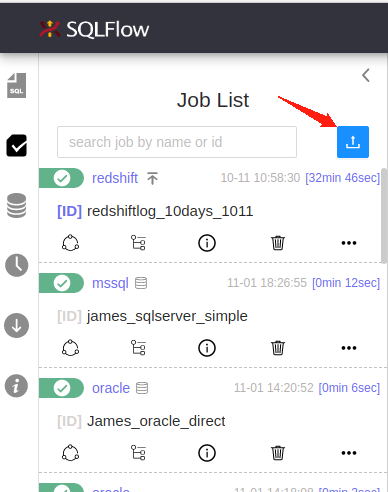Click the database icon next to mssql
This screenshot has width=388, height=492.
point(141,283)
